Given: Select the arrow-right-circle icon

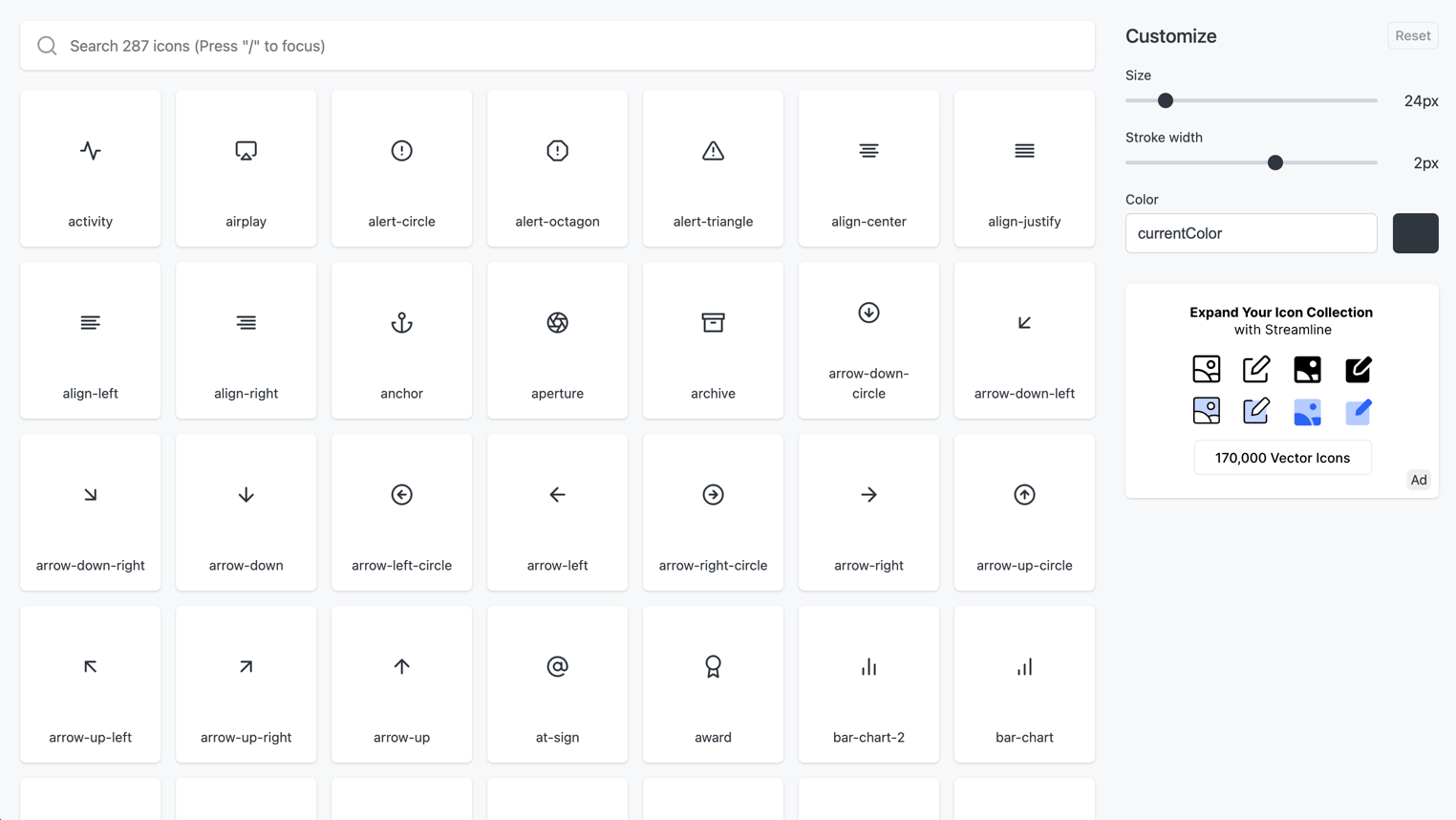Looking at the screenshot, I should pos(713,512).
